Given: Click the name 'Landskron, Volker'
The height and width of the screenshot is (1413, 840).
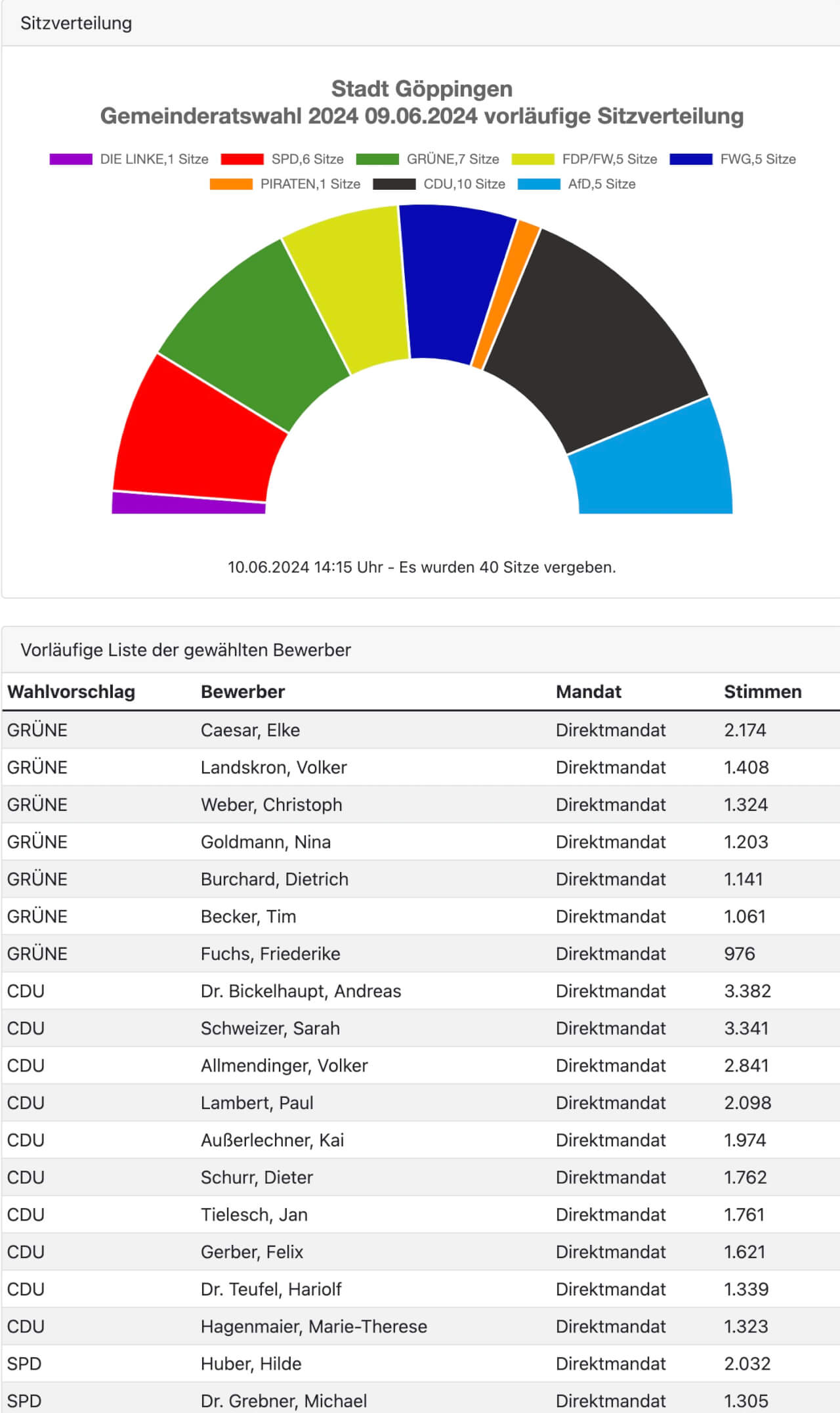Looking at the screenshot, I should tap(274, 768).
